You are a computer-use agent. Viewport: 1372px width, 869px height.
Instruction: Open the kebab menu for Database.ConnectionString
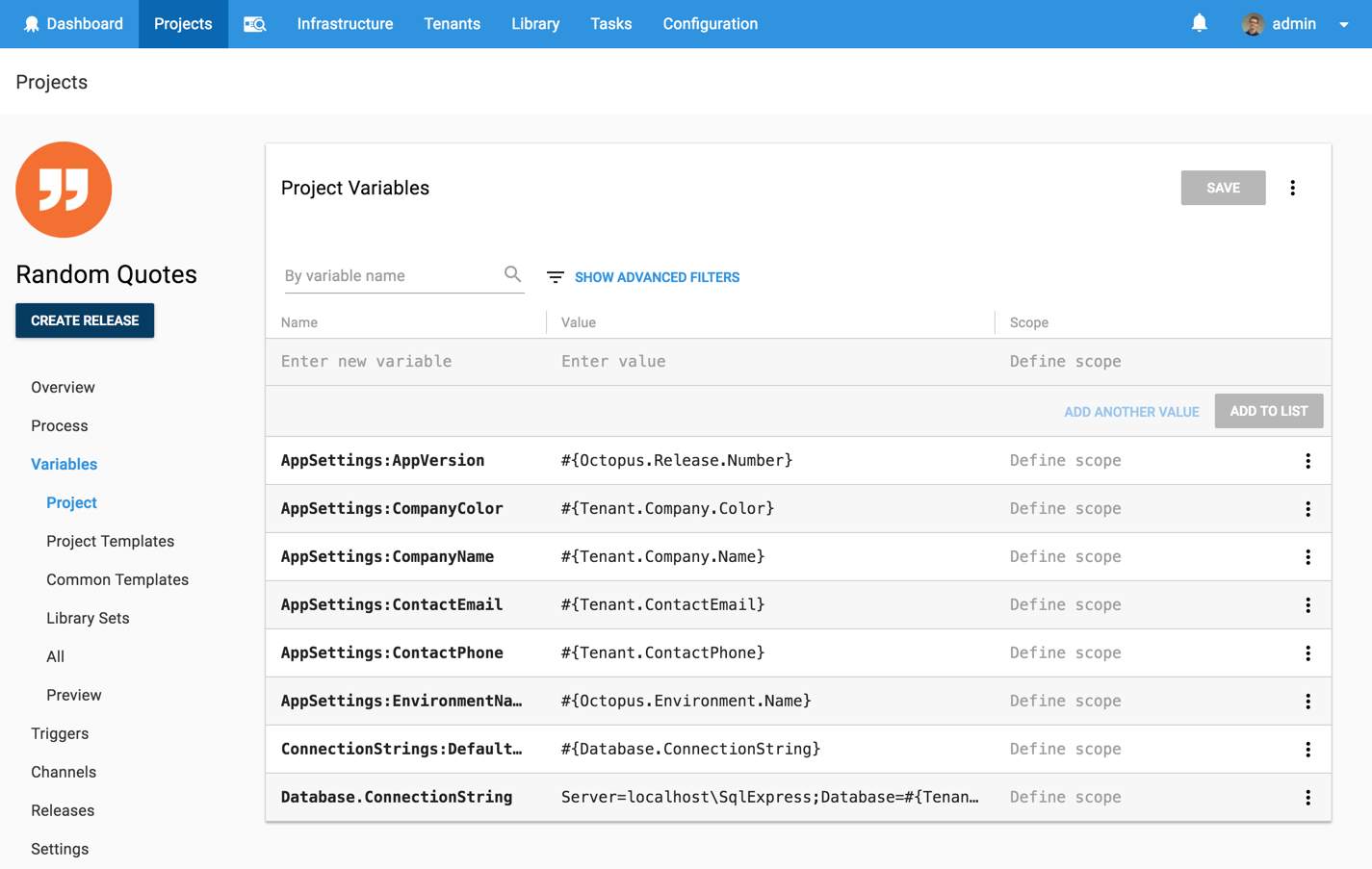[1308, 797]
